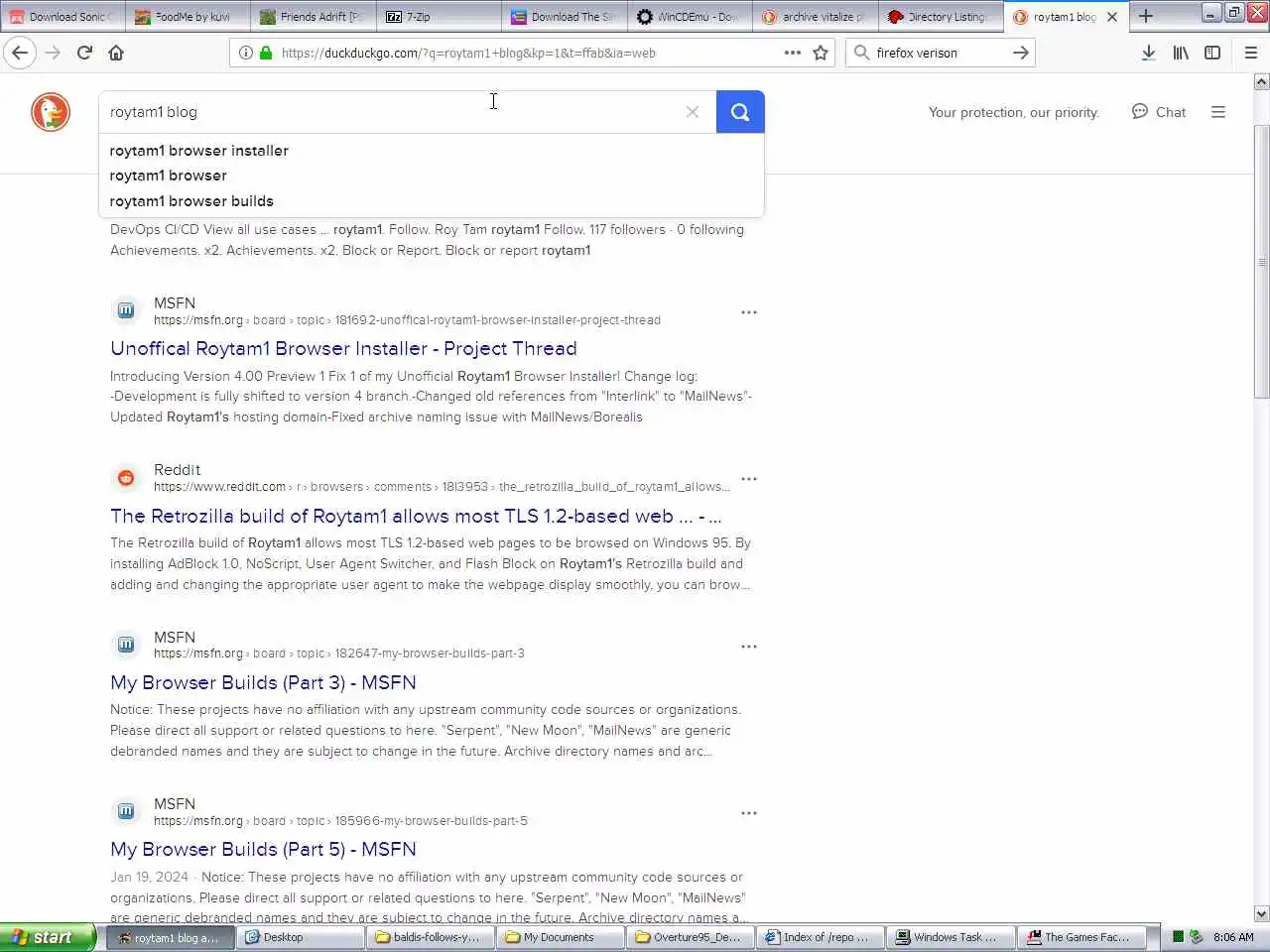Viewport: 1270px width, 952px height.
Task: Clear the roytam1 blog search query
Action: (x=693, y=112)
